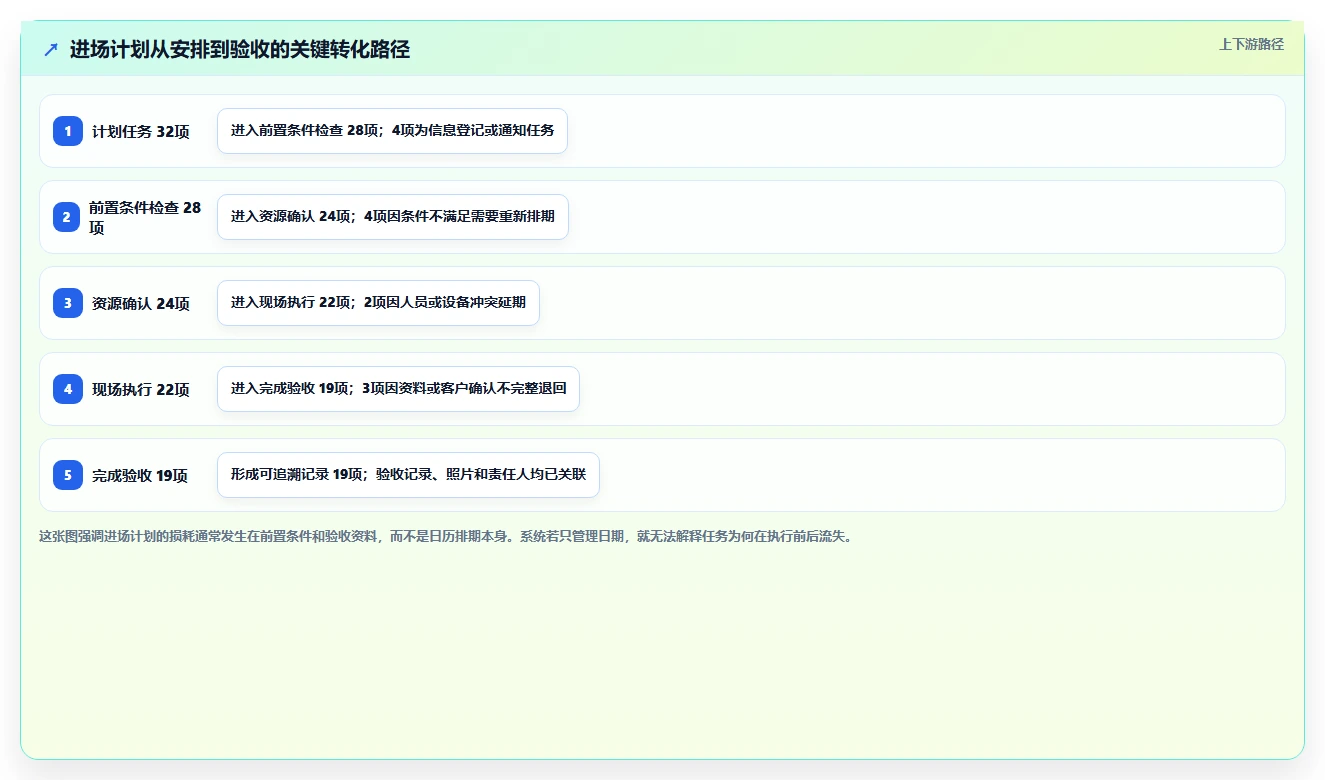The image size is (1325, 780).
Task: Click the 形成可追溯记录 19项 description box
Action: pyautogui.click(x=408, y=475)
